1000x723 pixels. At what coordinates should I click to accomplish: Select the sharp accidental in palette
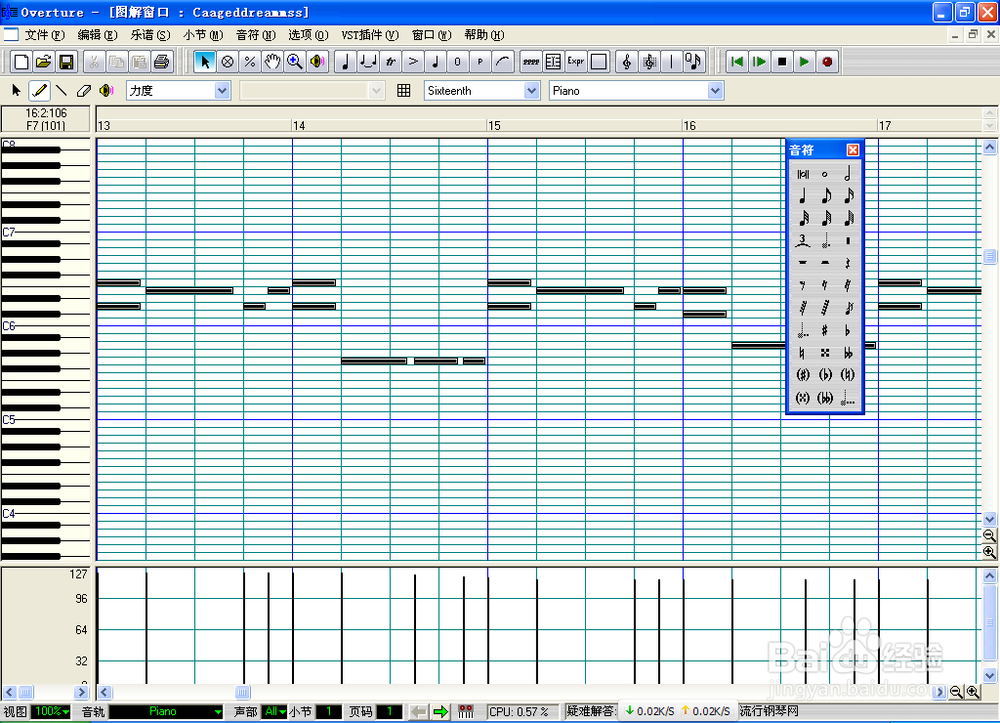tap(825, 330)
